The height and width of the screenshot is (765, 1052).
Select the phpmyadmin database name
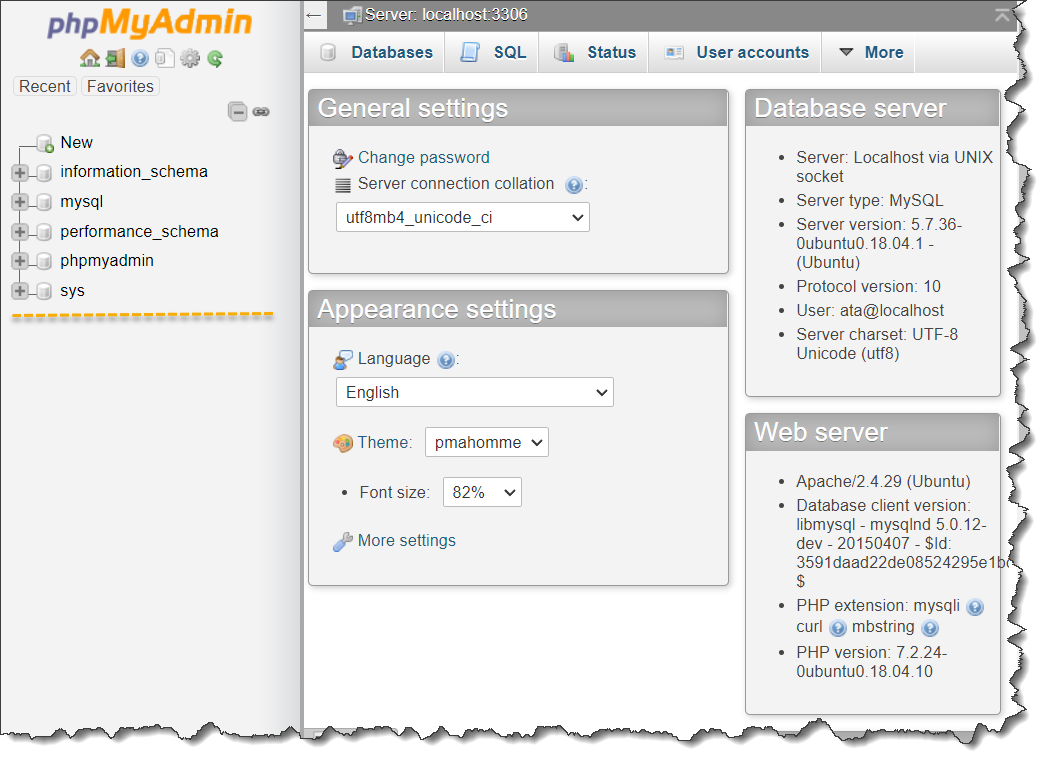tap(107, 261)
